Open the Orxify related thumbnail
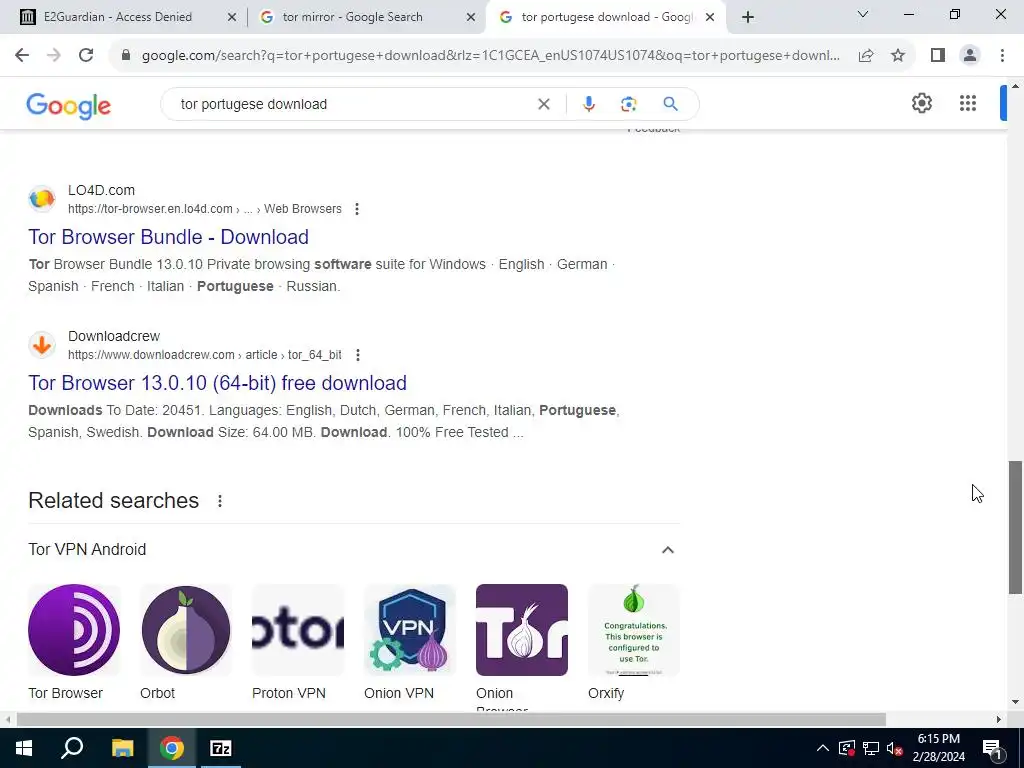The image size is (1024, 768). [634, 630]
